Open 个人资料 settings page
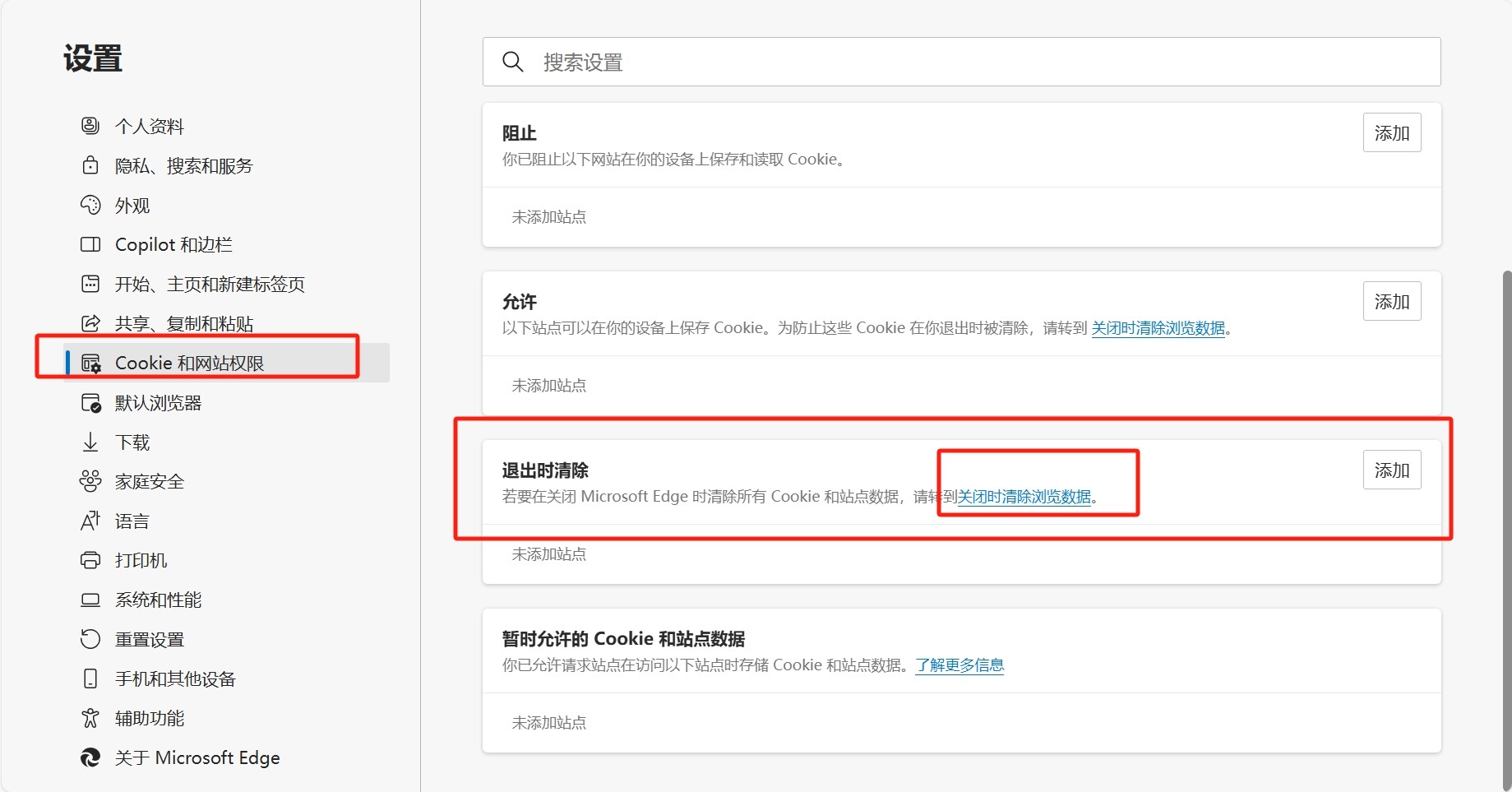The height and width of the screenshot is (792, 1512). 226,126
